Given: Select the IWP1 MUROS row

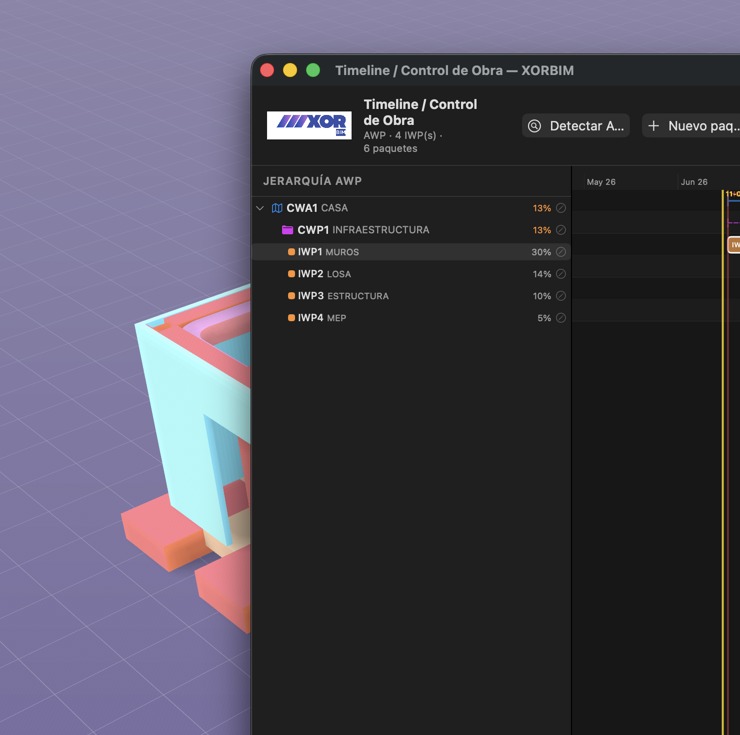Looking at the screenshot, I should 411,252.
